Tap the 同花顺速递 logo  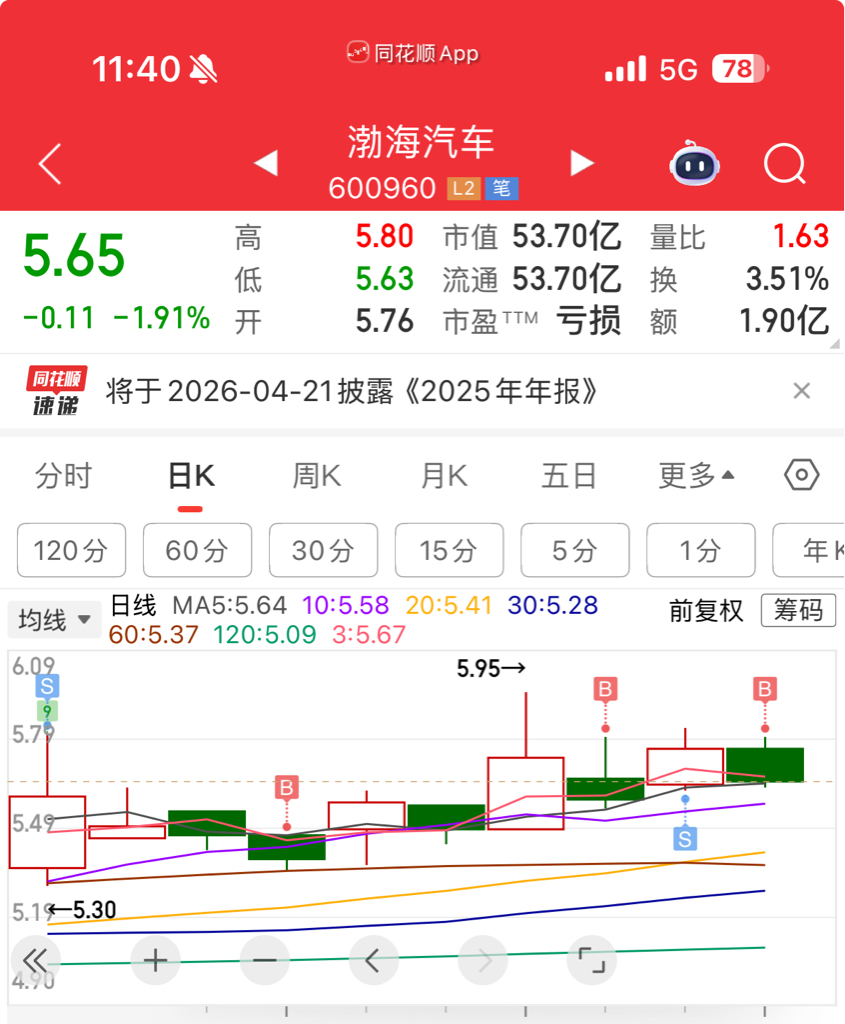[x=56, y=391]
